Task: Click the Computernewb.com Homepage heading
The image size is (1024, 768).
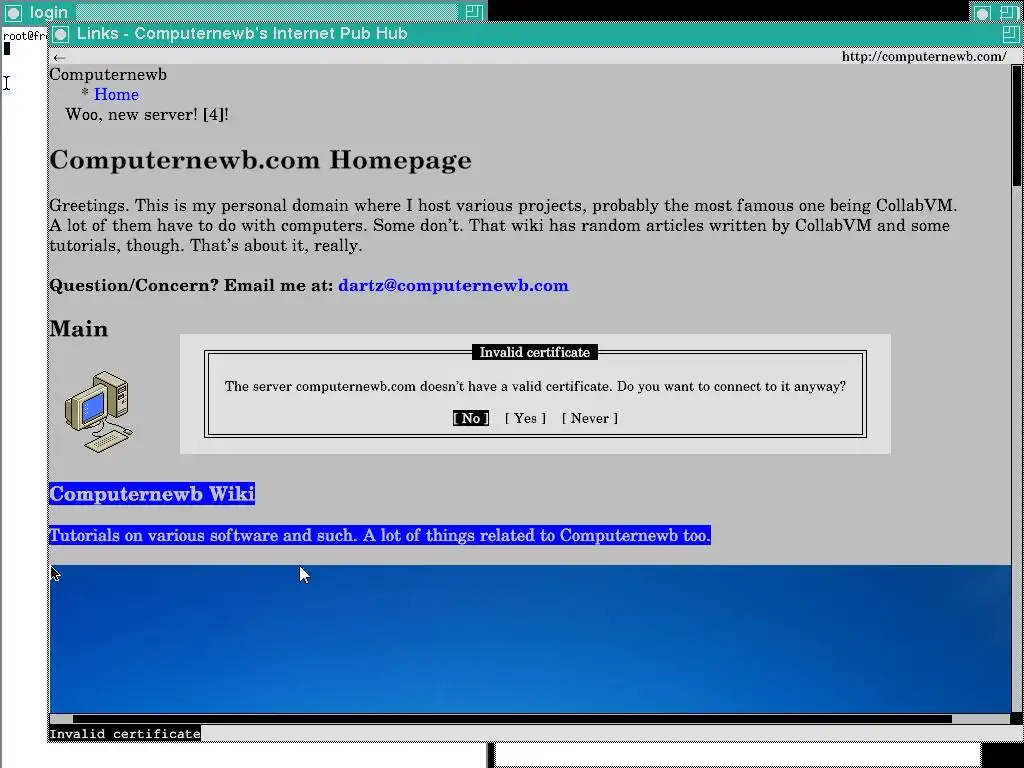Action: tap(261, 160)
